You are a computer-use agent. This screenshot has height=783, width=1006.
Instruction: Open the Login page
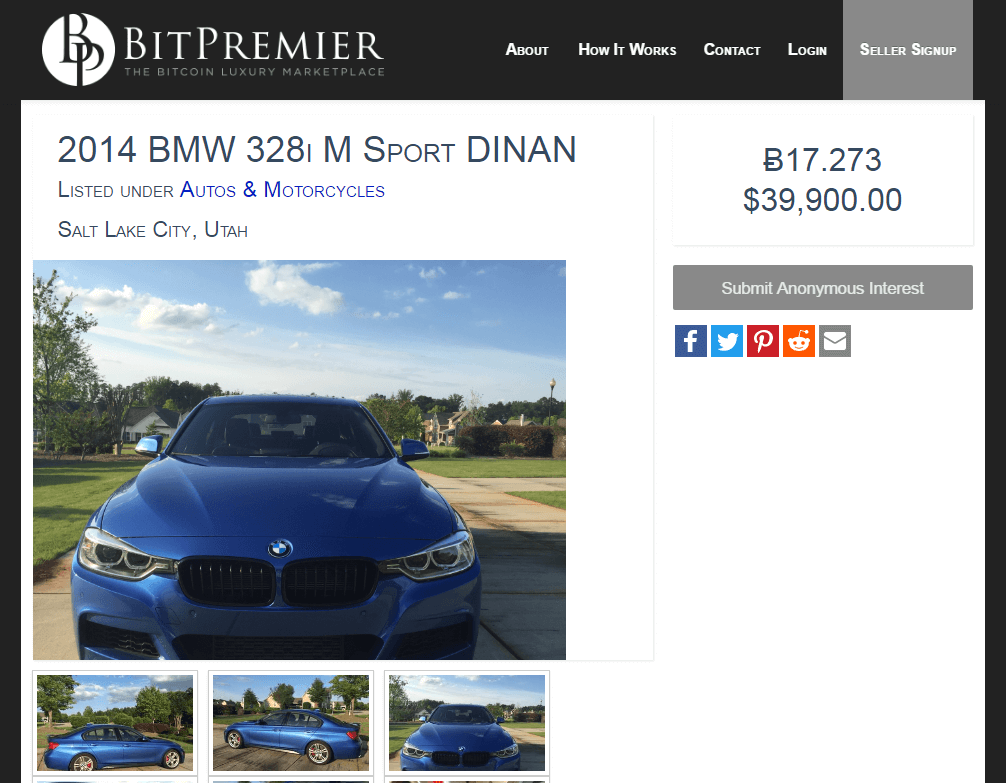807,49
